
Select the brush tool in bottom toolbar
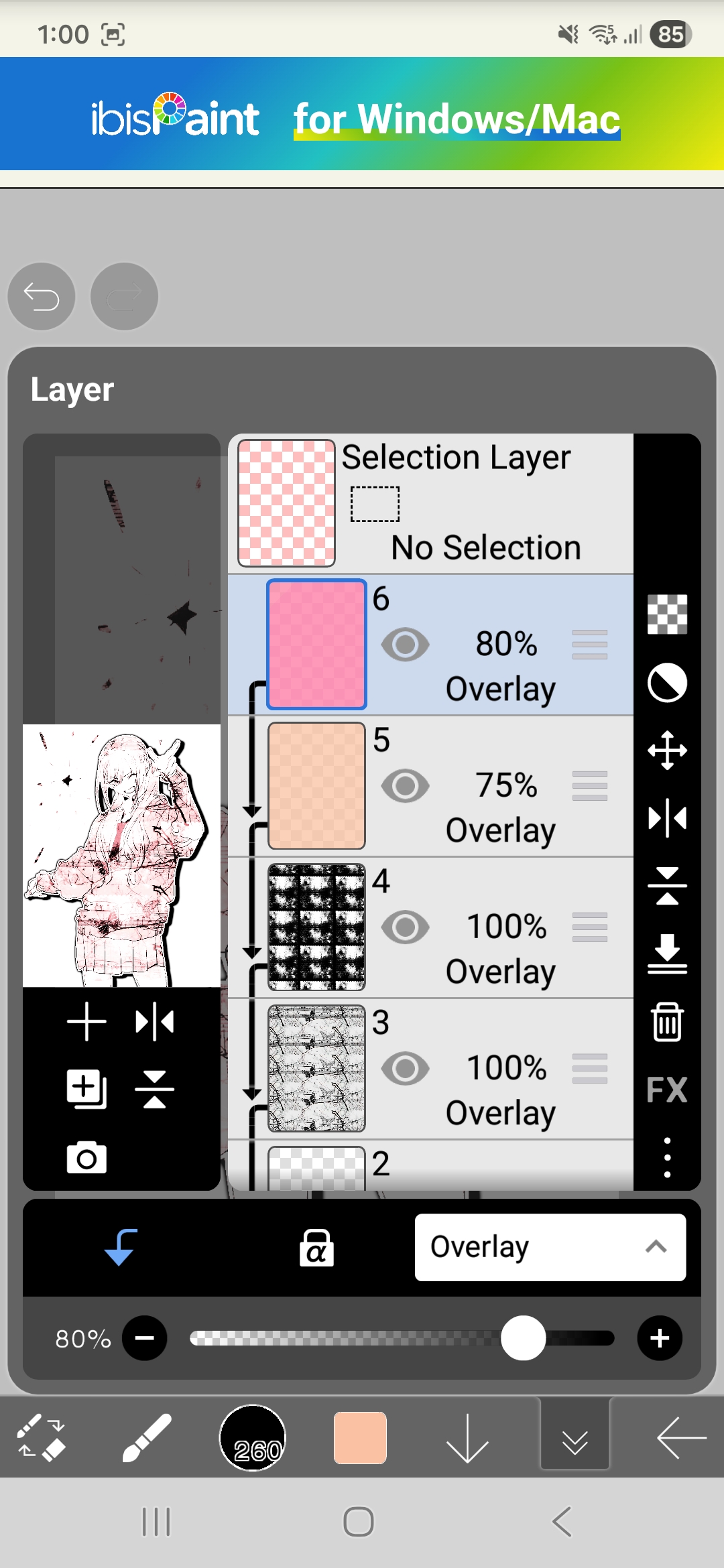(146, 1437)
